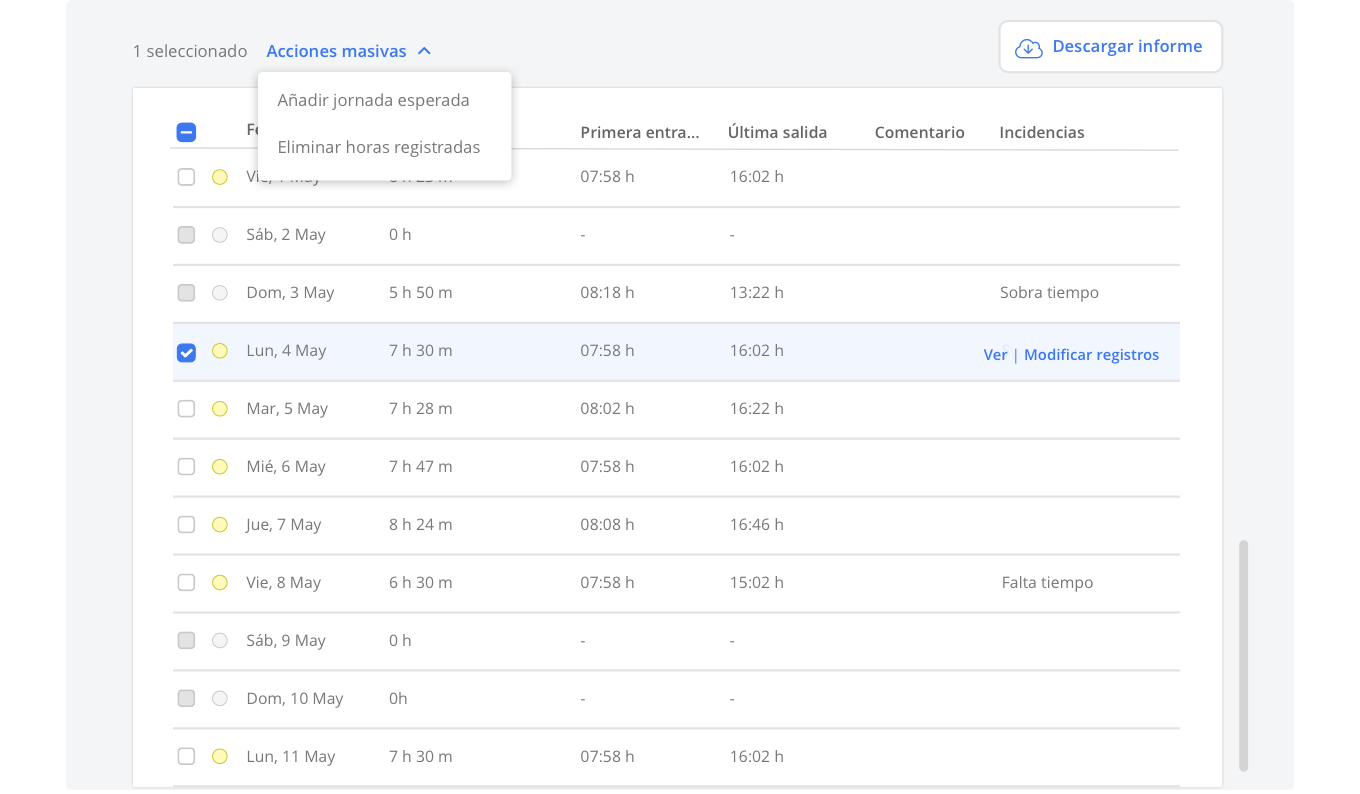Click the Dom, 3 May date cell
The width and height of the screenshot is (1360, 794).
[290, 293]
